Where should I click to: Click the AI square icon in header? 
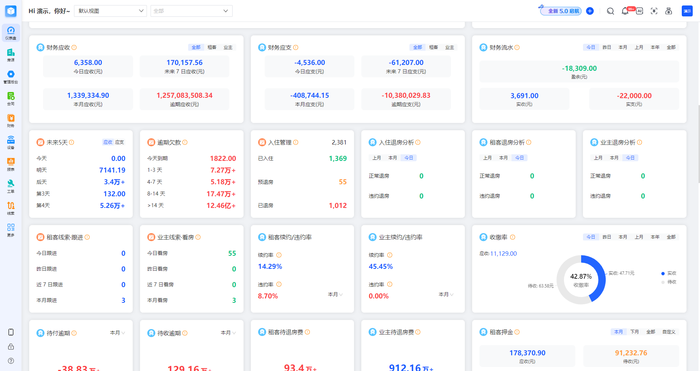tap(640, 11)
